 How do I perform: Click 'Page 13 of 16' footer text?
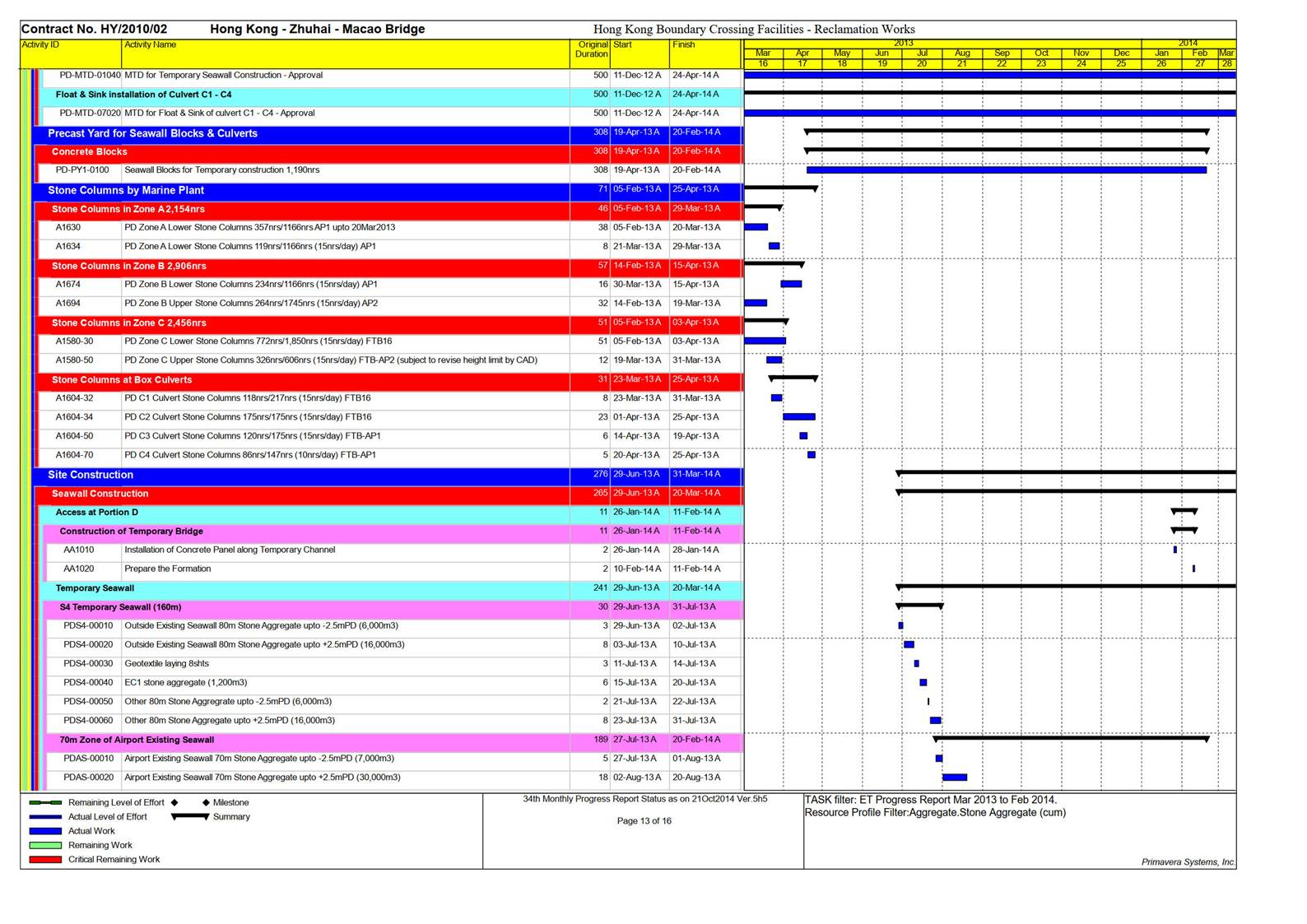click(644, 821)
